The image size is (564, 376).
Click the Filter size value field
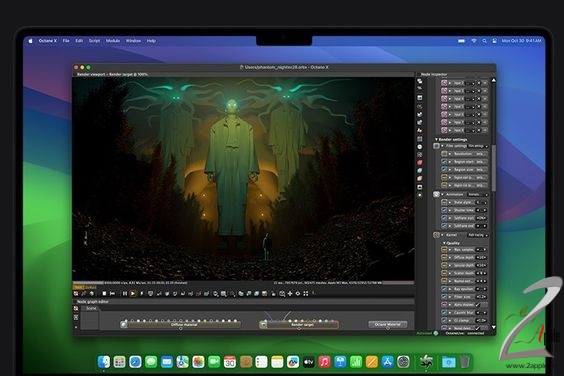481,297
